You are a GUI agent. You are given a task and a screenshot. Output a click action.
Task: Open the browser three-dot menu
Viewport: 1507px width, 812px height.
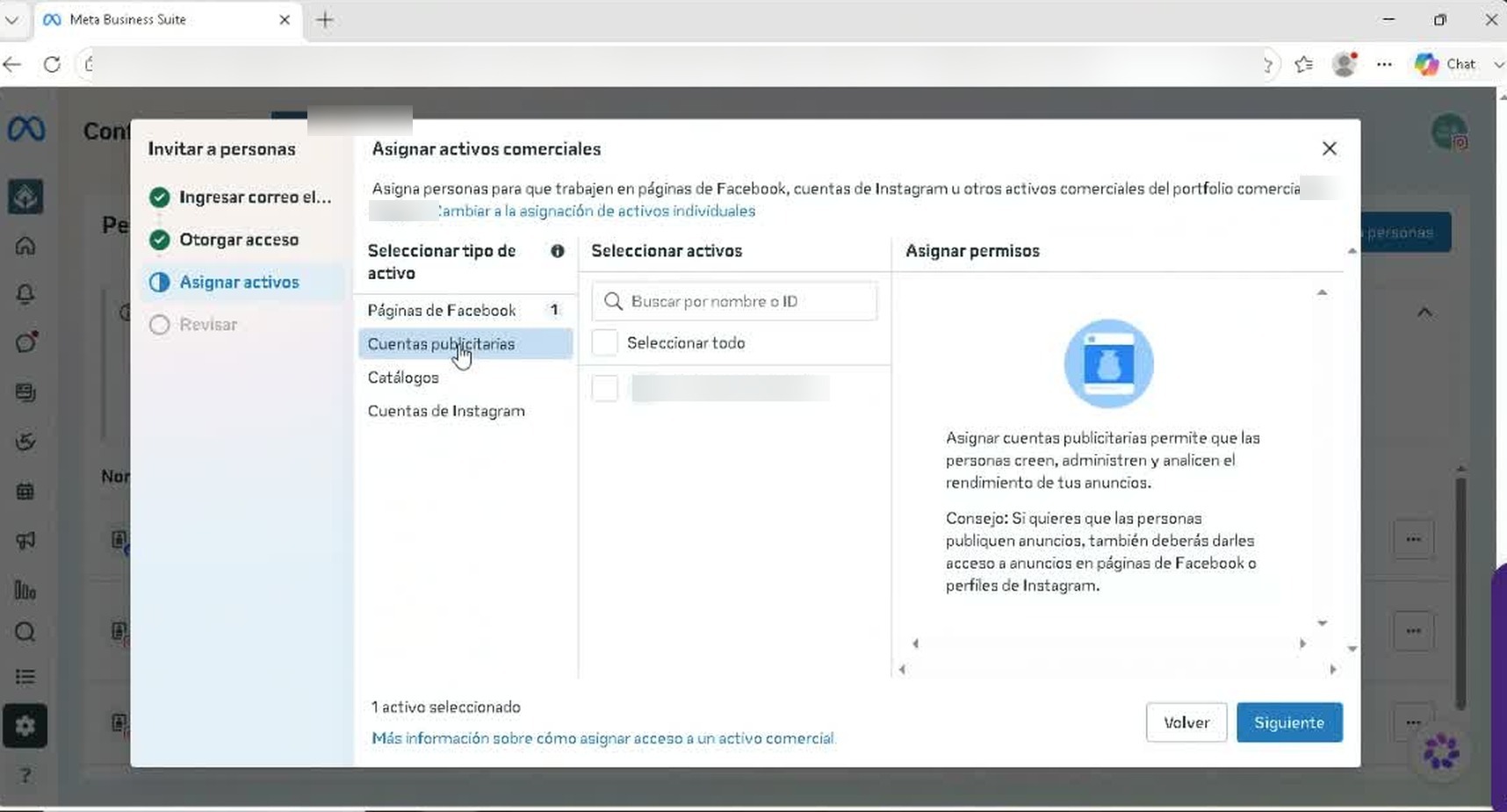1384,64
